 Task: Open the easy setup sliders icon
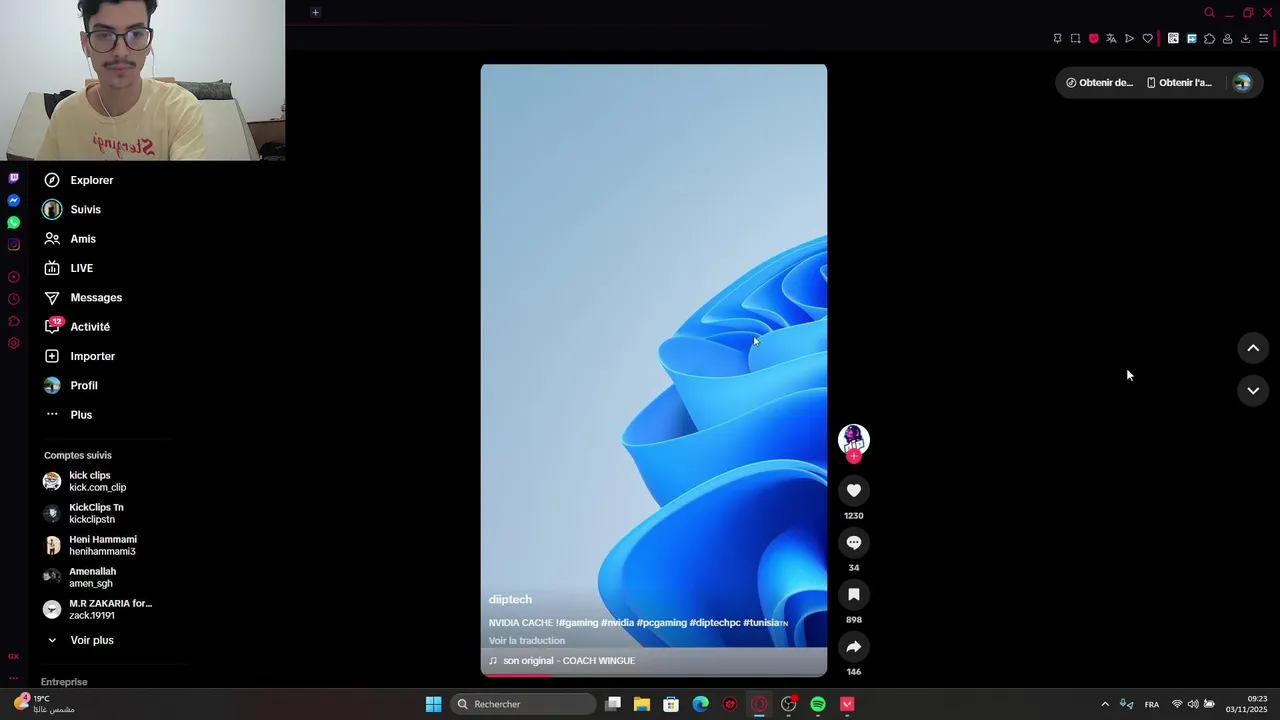[1263, 39]
